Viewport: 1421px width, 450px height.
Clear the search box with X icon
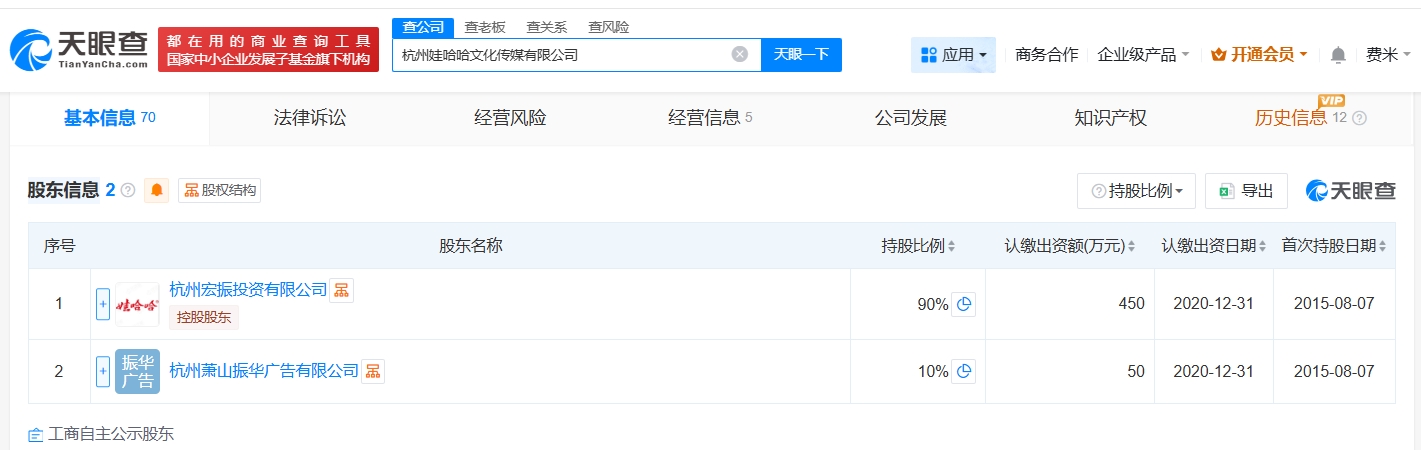pos(740,55)
